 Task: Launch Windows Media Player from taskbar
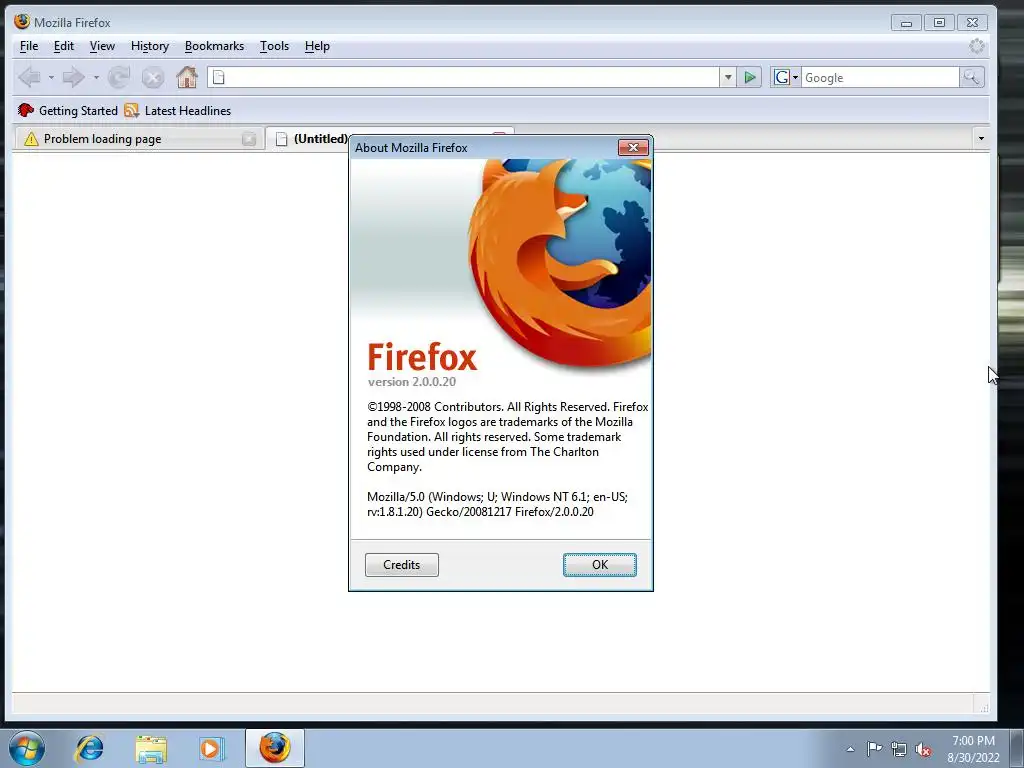coord(211,748)
